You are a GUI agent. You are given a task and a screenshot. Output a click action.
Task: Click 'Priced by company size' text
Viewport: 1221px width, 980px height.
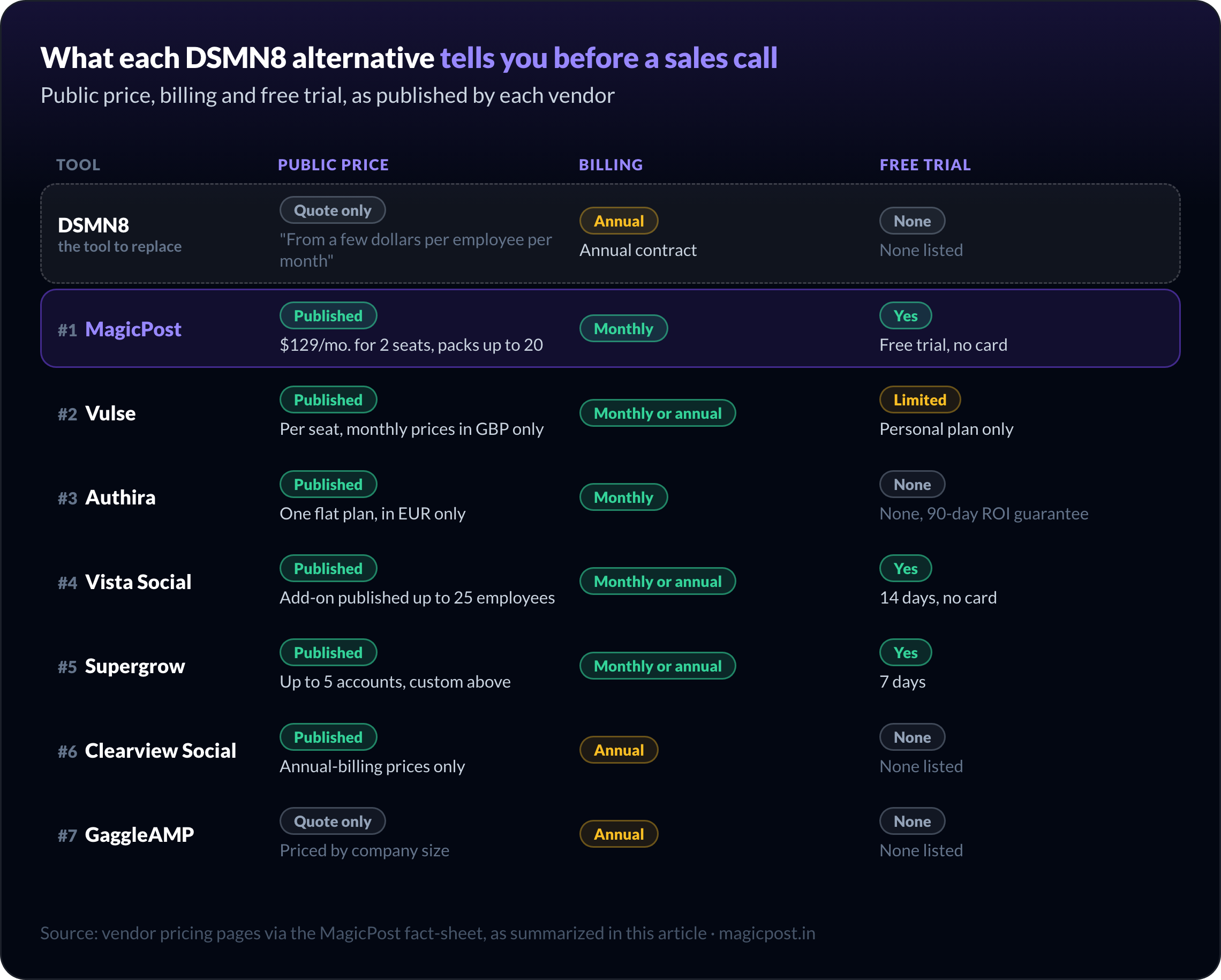[364, 850]
